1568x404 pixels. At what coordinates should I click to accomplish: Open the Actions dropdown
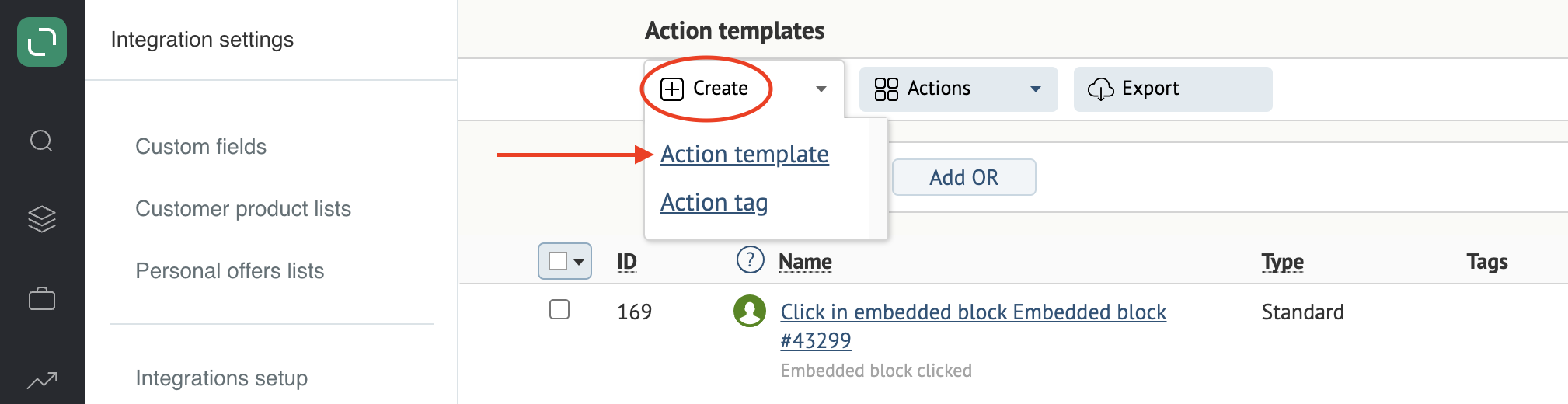(x=958, y=89)
